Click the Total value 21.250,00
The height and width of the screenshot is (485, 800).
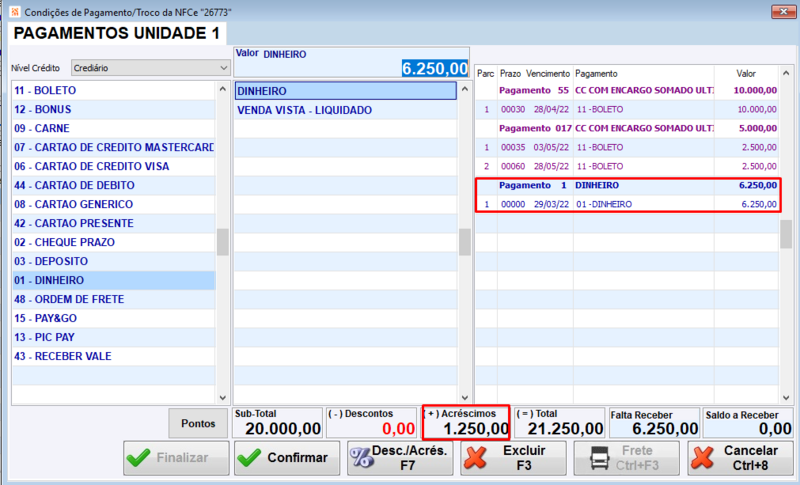(565, 429)
